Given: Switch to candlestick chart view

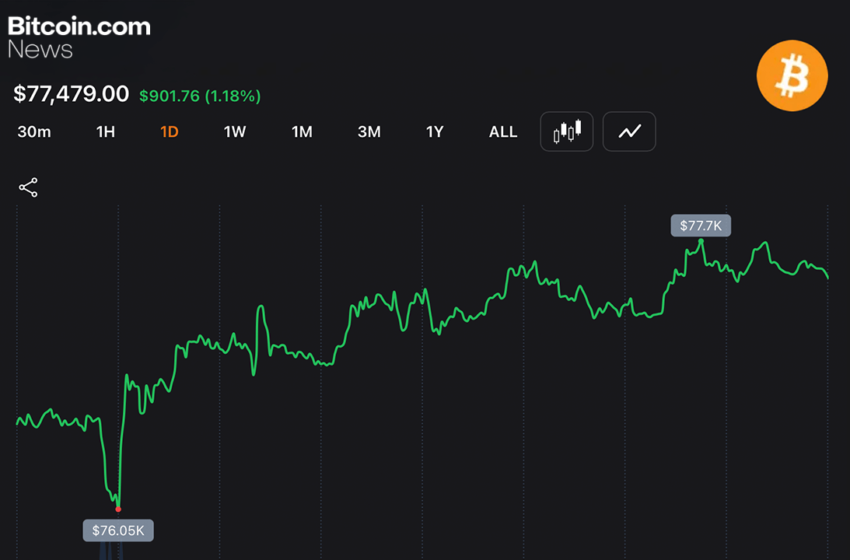Looking at the screenshot, I should point(566,132).
